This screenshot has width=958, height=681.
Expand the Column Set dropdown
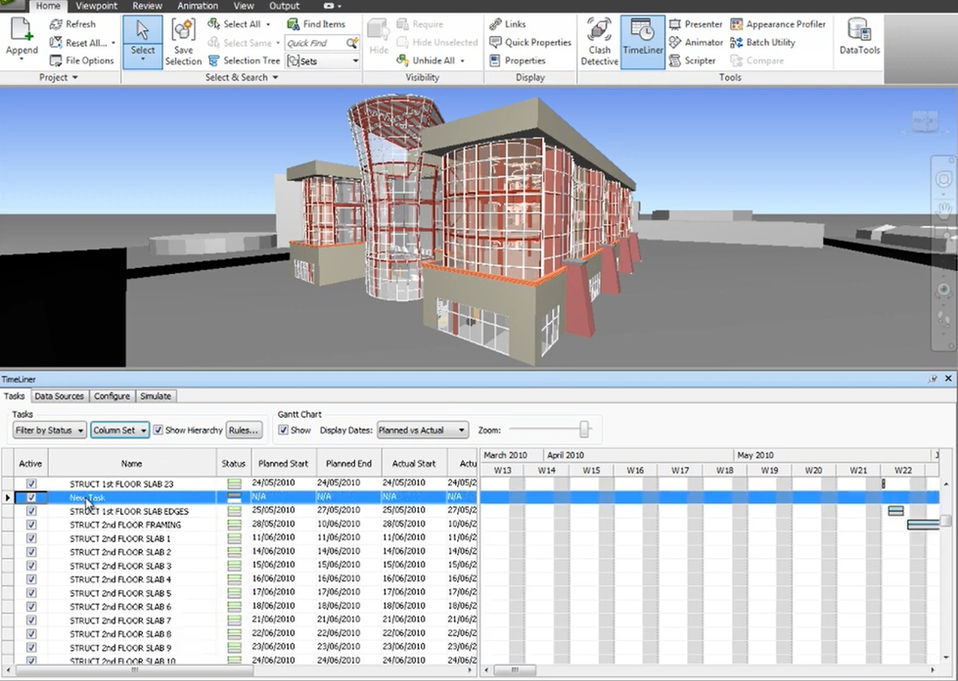coord(120,430)
